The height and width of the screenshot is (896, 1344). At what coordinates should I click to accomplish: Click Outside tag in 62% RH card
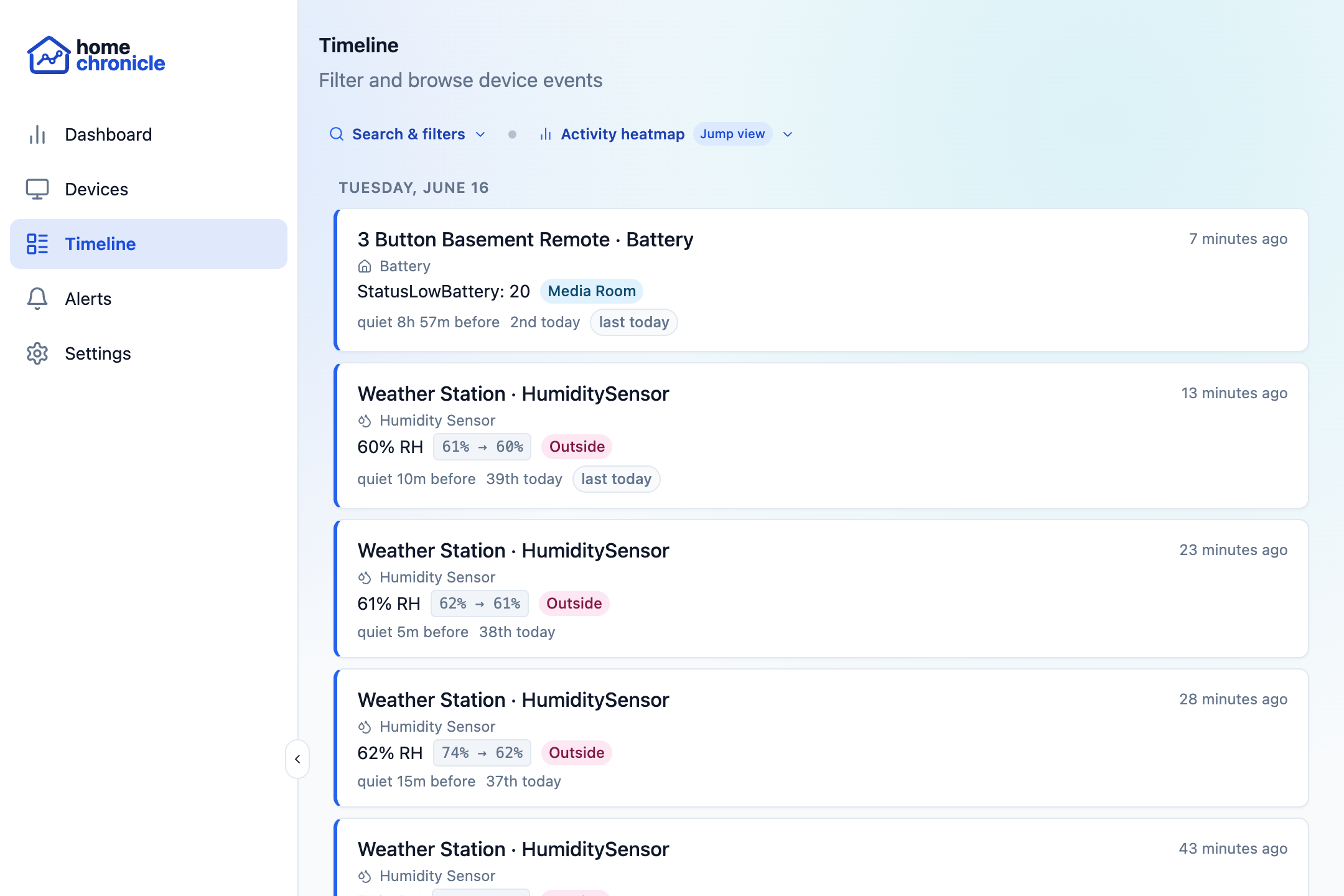click(x=576, y=753)
